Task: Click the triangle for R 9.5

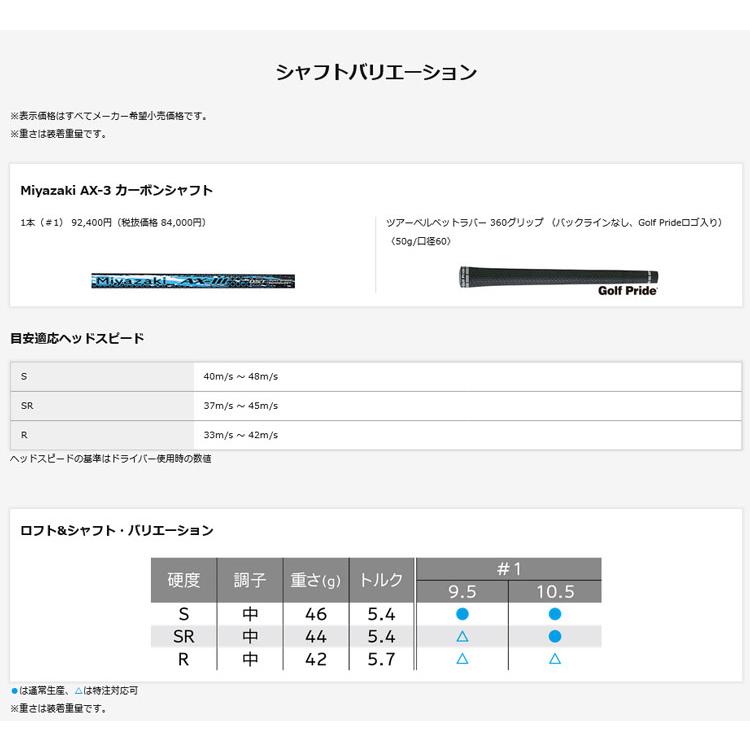Action: (x=462, y=659)
